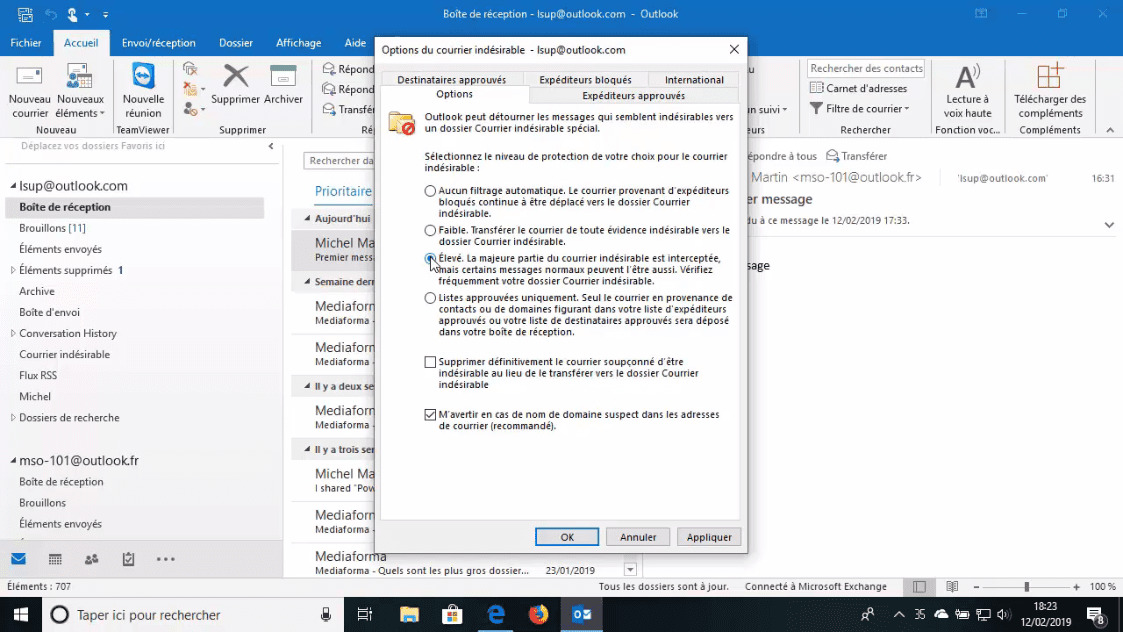This screenshot has height=632, width=1123.
Task: Expand Éléments supprimés folder
Action: click(13, 270)
